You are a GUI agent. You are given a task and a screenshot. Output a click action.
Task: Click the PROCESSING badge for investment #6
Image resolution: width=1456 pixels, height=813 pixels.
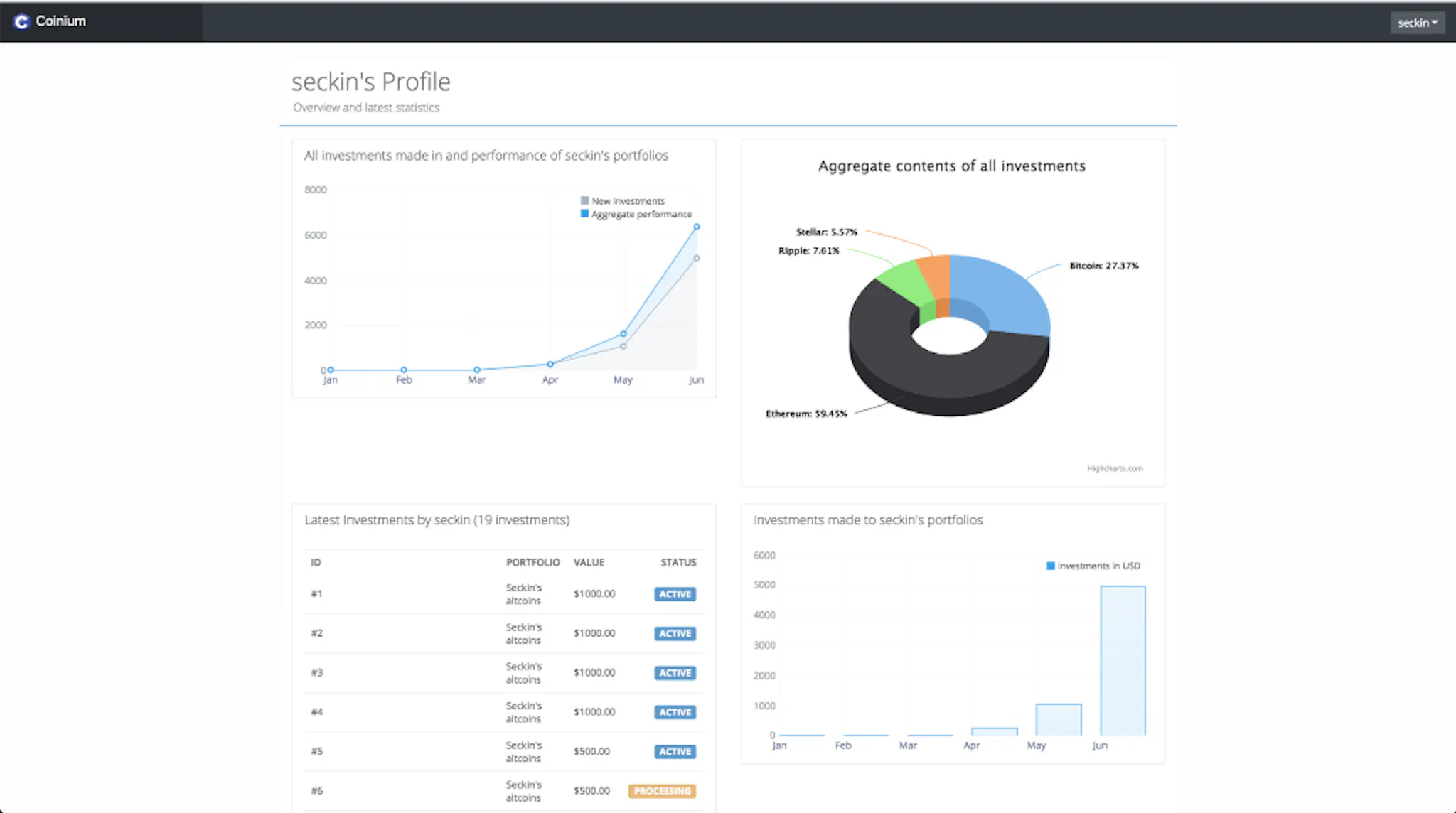pyautogui.click(x=662, y=791)
